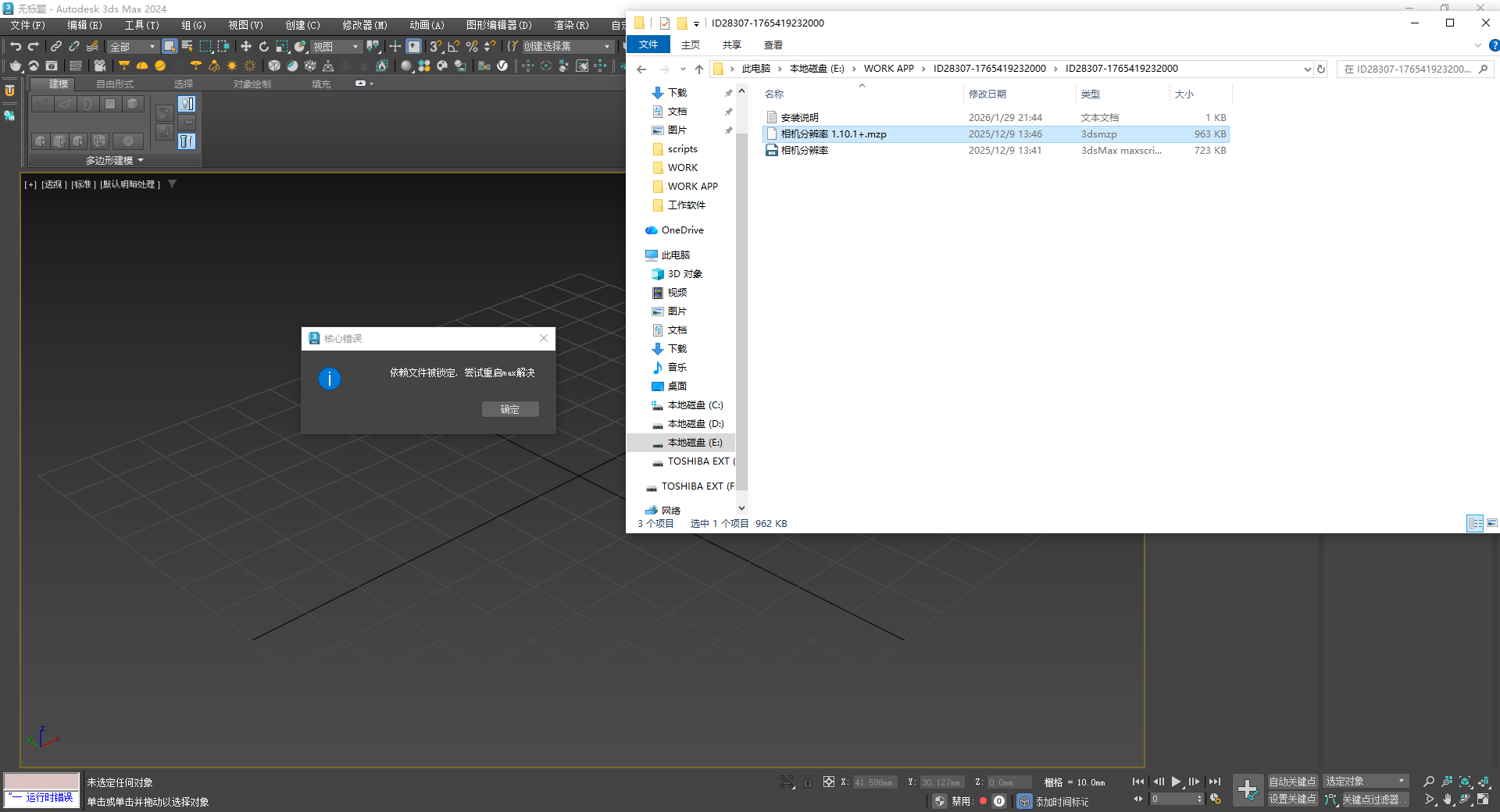Click the Undo arrow icon
Screen dimensions: 1500x812
[x=16, y=47]
